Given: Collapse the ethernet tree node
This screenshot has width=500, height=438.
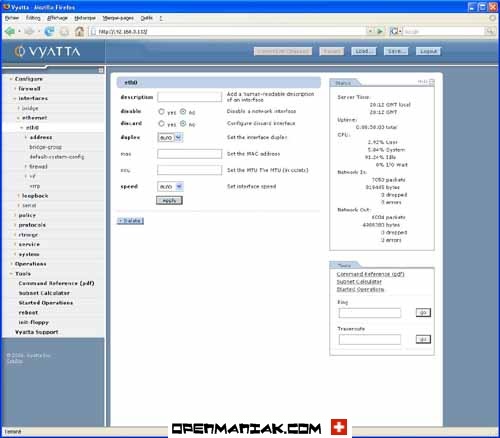Looking at the screenshot, I should [18, 118].
